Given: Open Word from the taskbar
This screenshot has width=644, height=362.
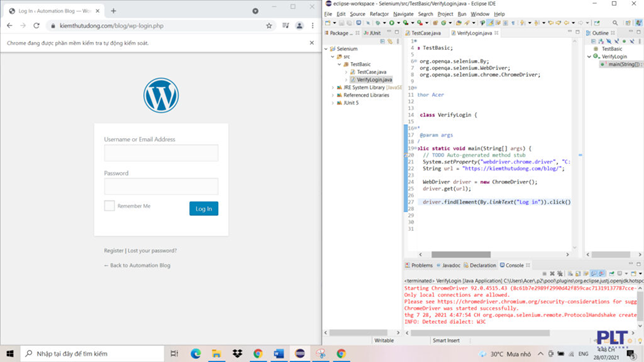Looking at the screenshot, I should [x=279, y=353].
